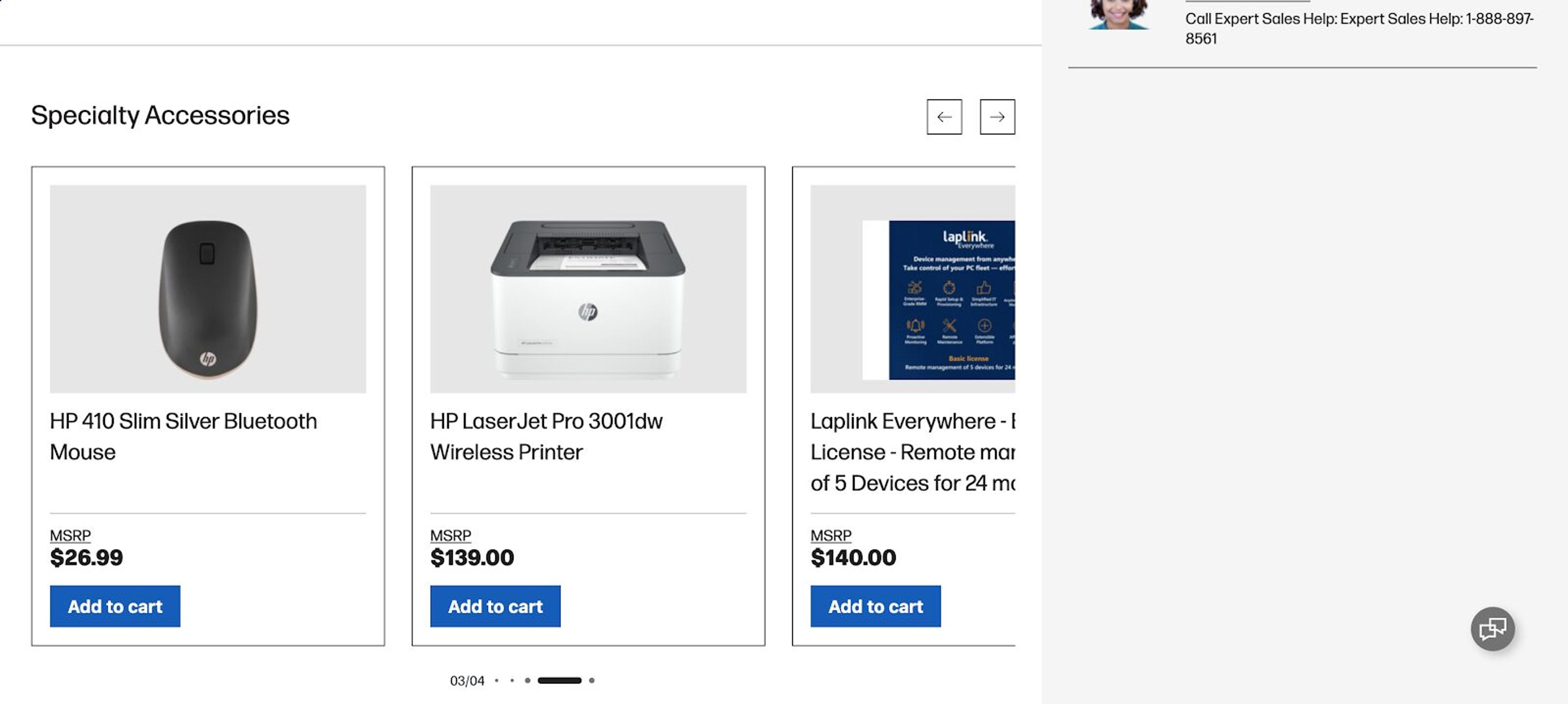This screenshot has width=1568, height=704.
Task: Click MSRP link under the Bluetooth mouse
Action: (x=69, y=535)
